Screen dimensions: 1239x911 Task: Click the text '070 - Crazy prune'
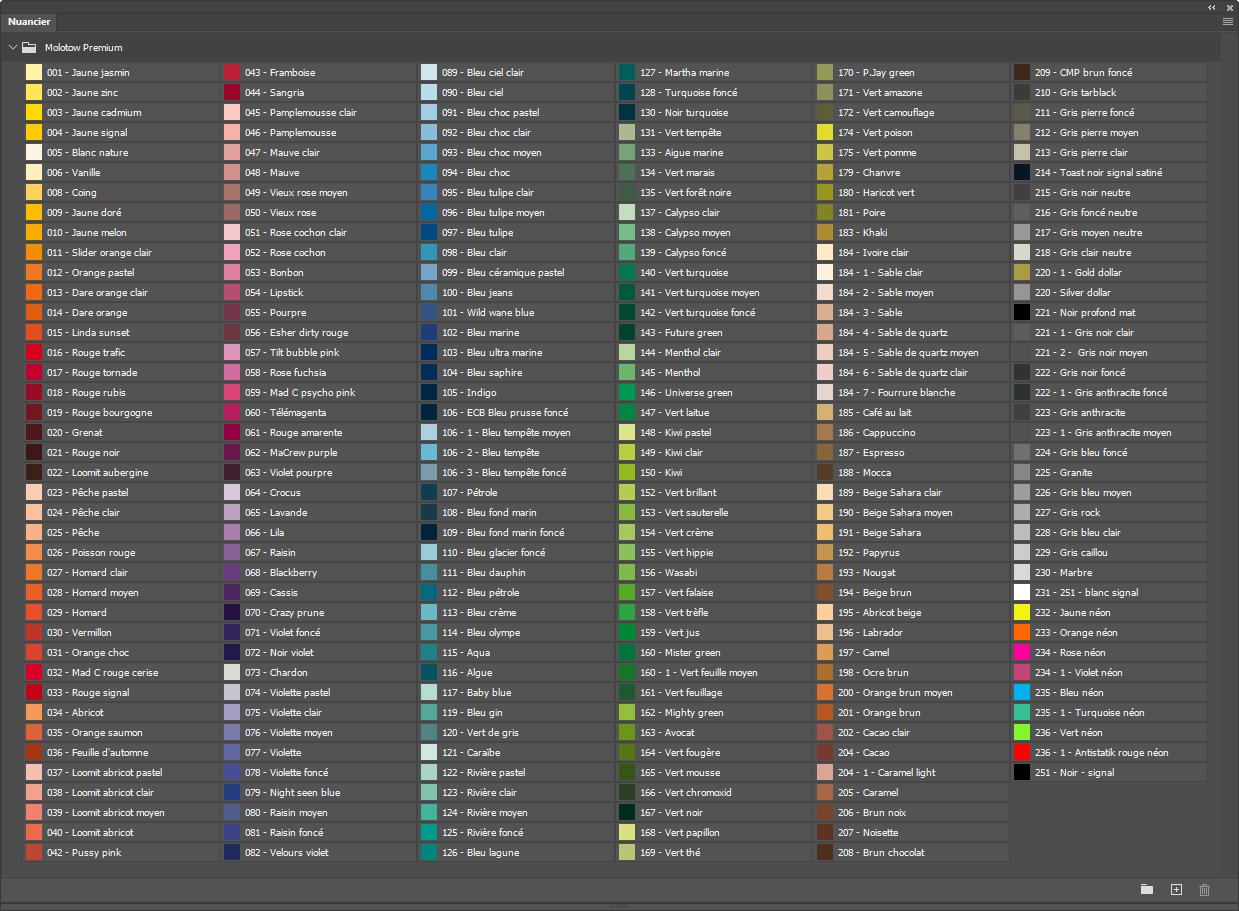[285, 612]
